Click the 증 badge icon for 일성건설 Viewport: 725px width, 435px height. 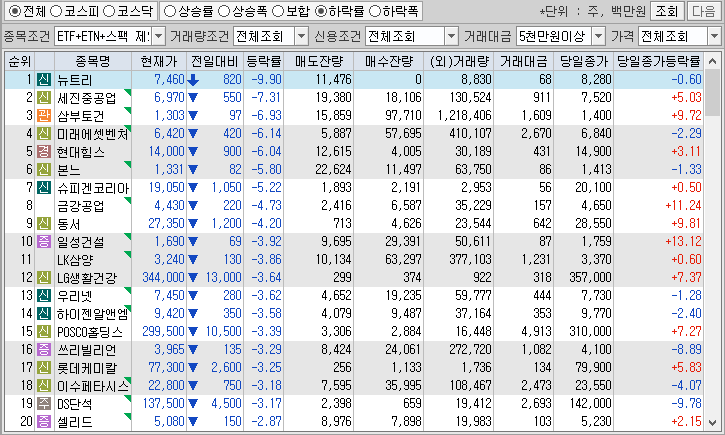point(44,242)
